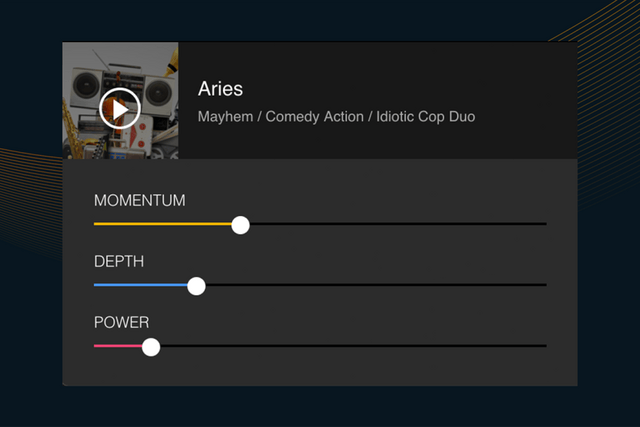640x427 pixels.
Task: Click the MOMENTUM slider label
Action: (x=139, y=201)
